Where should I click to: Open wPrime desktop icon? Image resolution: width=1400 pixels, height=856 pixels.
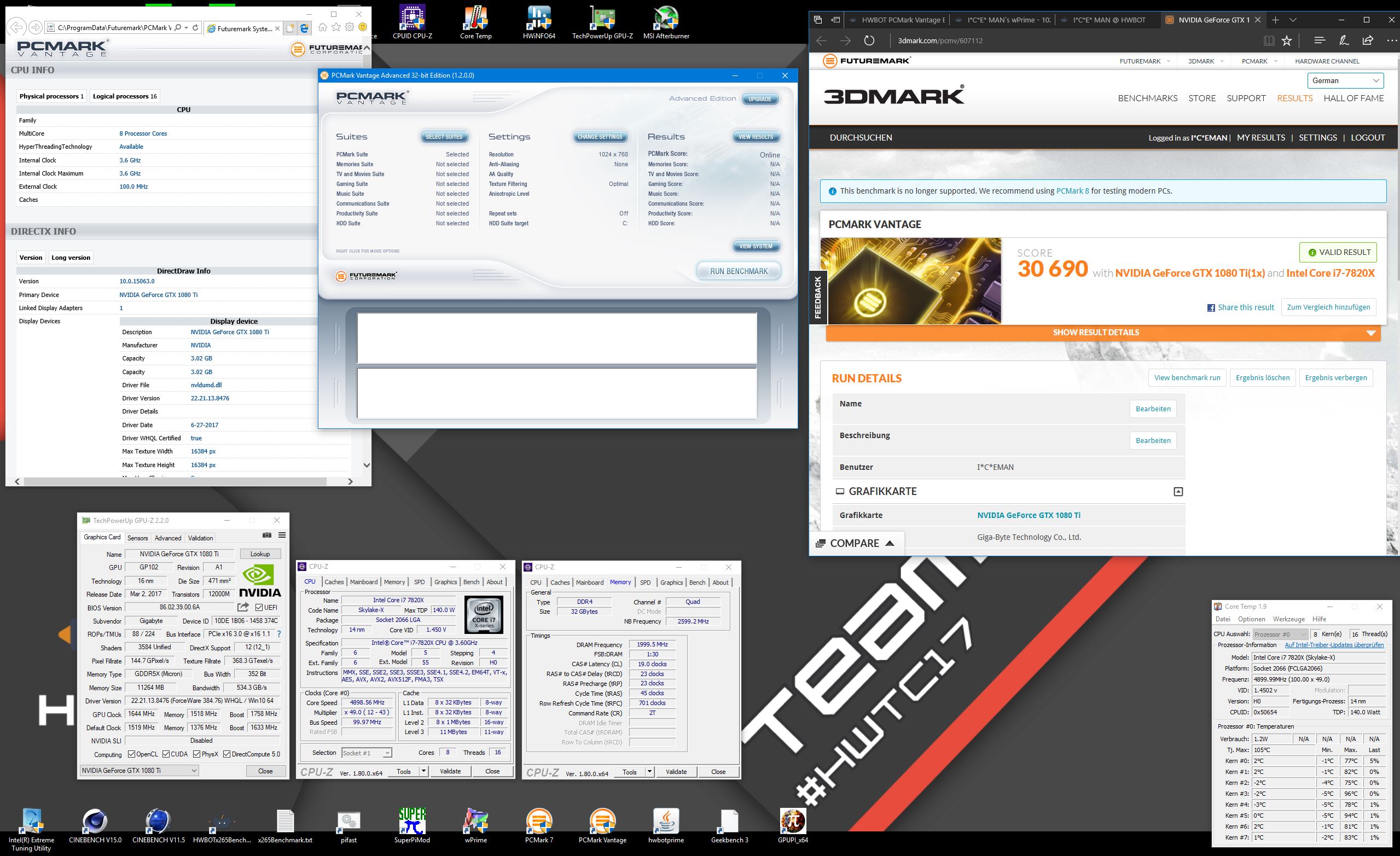(475, 825)
